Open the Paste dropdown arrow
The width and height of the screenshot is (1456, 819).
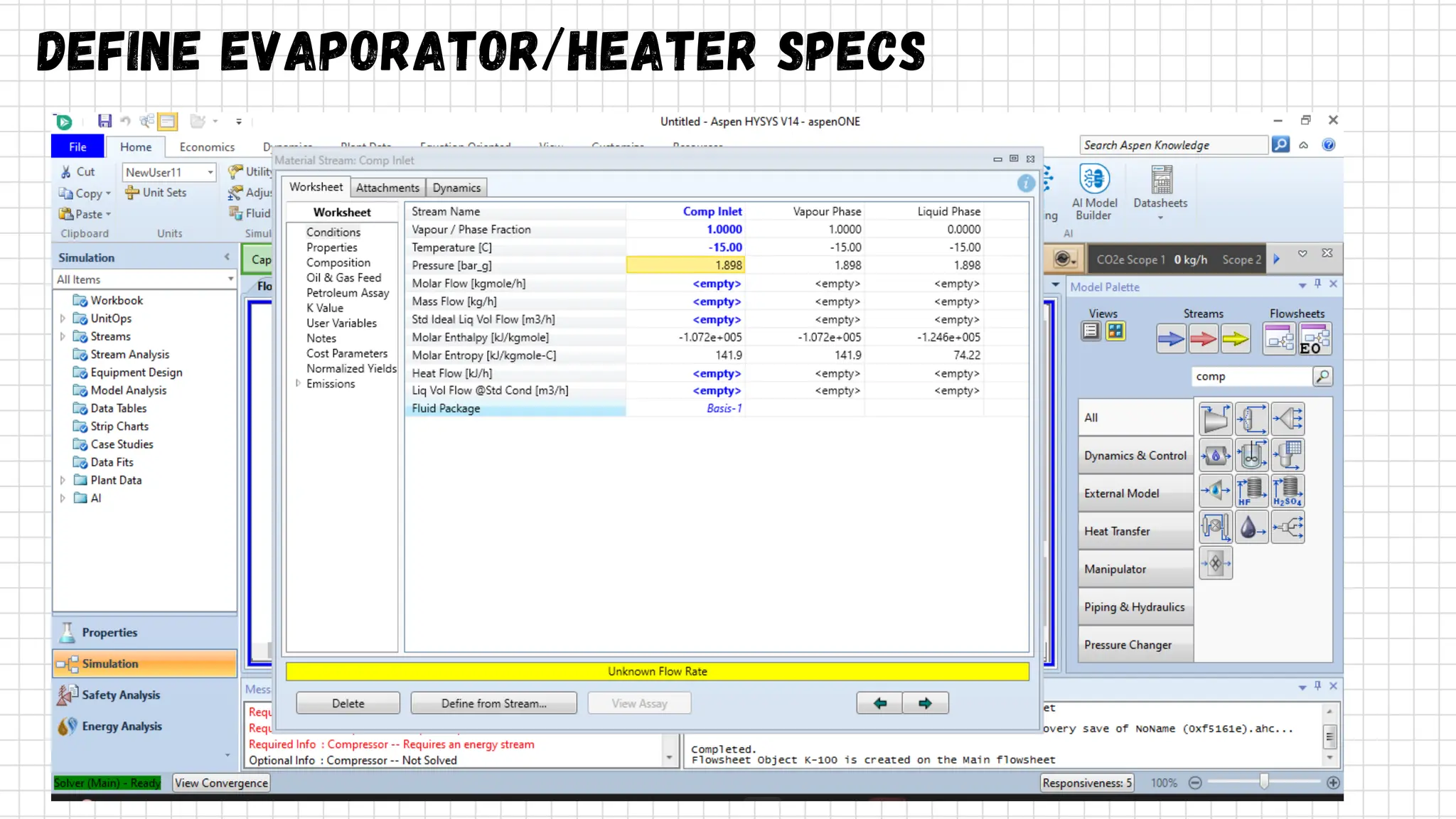[108, 214]
